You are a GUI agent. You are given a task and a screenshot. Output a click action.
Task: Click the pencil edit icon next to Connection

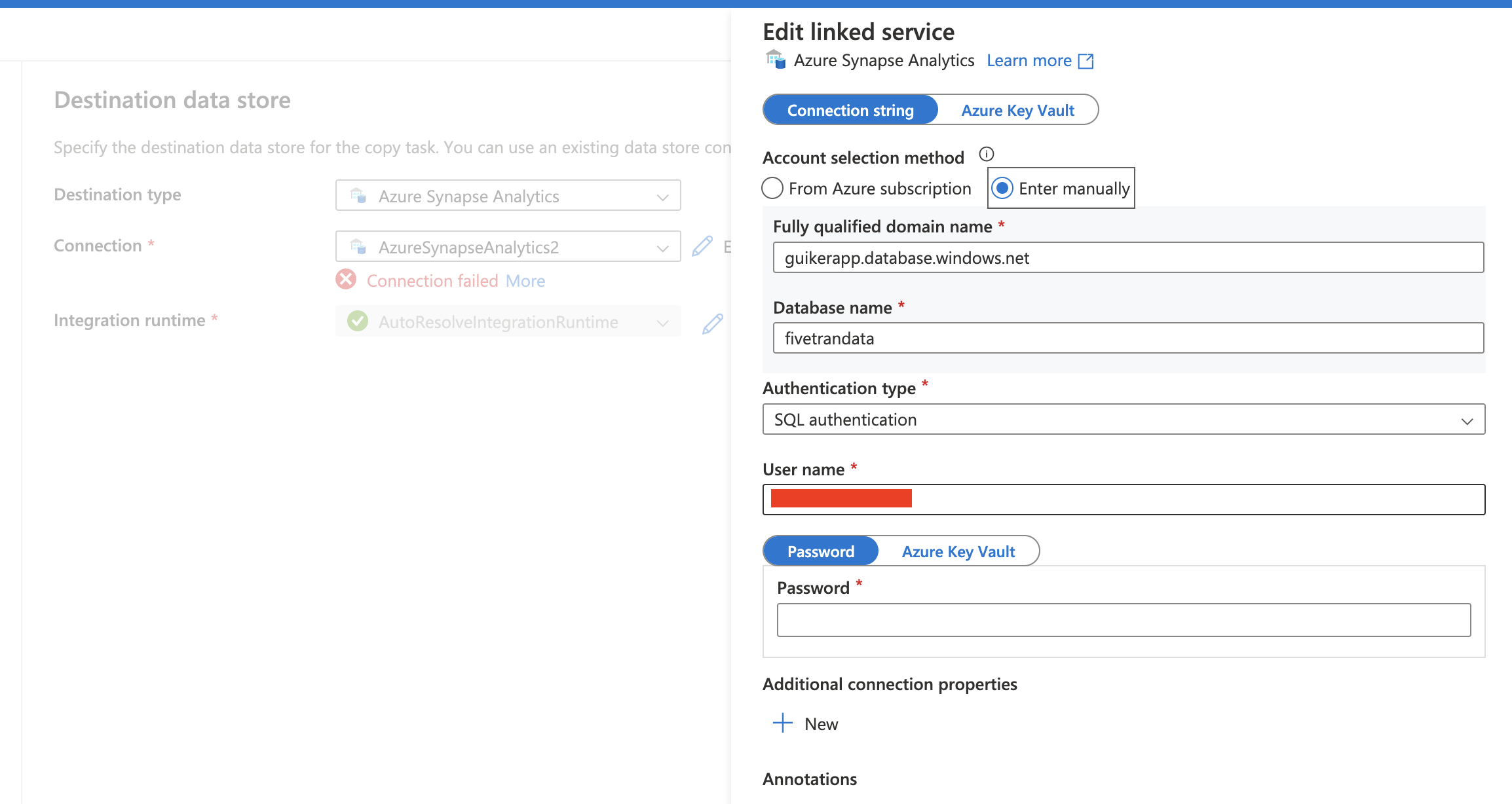[x=702, y=246]
